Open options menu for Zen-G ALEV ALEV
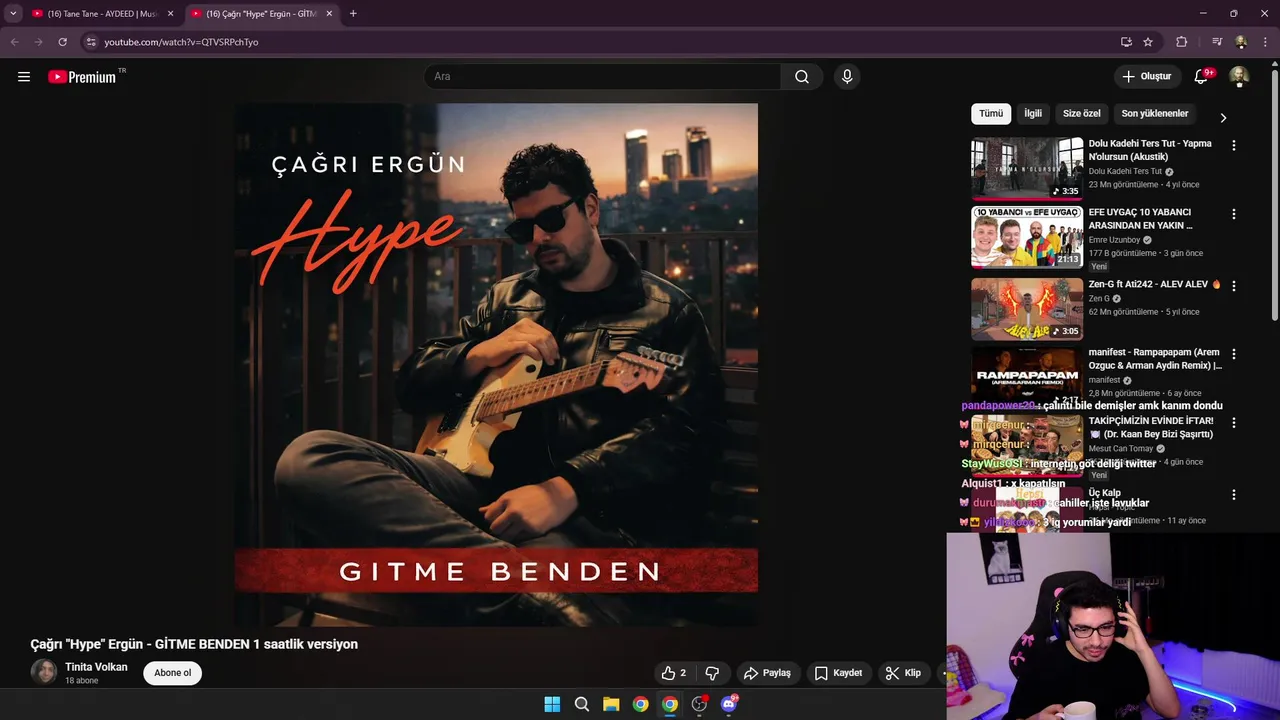This screenshot has width=1280, height=720. (x=1233, y=286)
